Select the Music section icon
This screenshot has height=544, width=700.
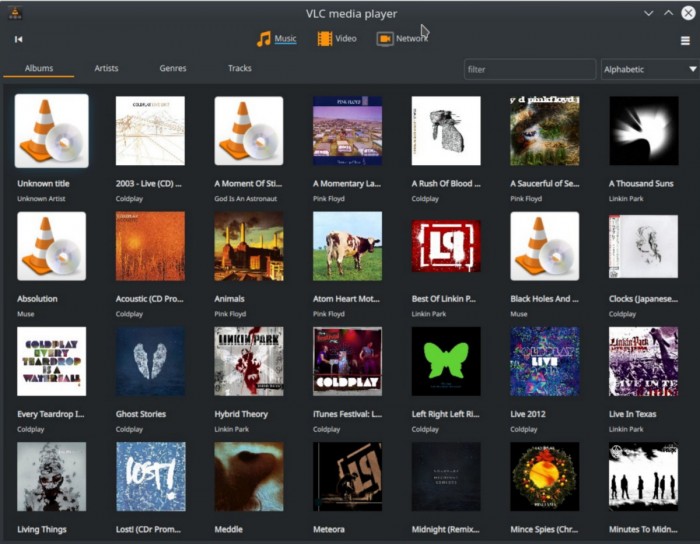click(264, 39)
